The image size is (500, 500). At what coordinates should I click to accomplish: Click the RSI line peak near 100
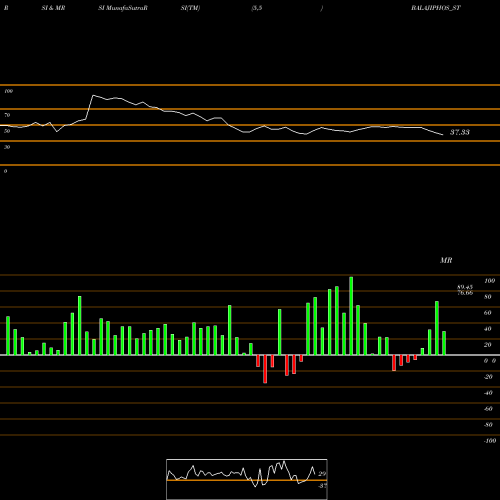93,95
